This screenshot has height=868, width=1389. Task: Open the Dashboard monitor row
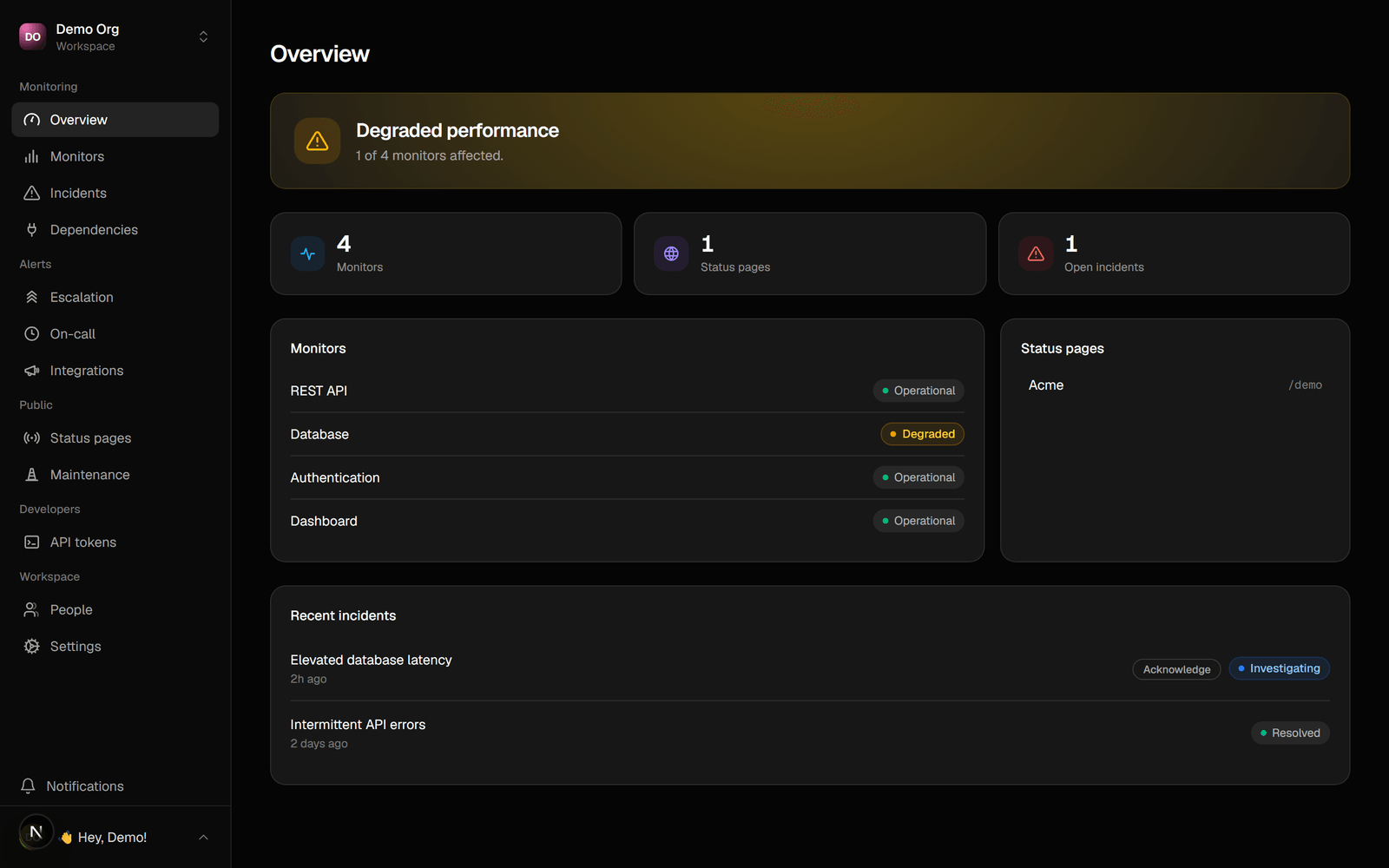pyautogui.click(x=627, y=521)
